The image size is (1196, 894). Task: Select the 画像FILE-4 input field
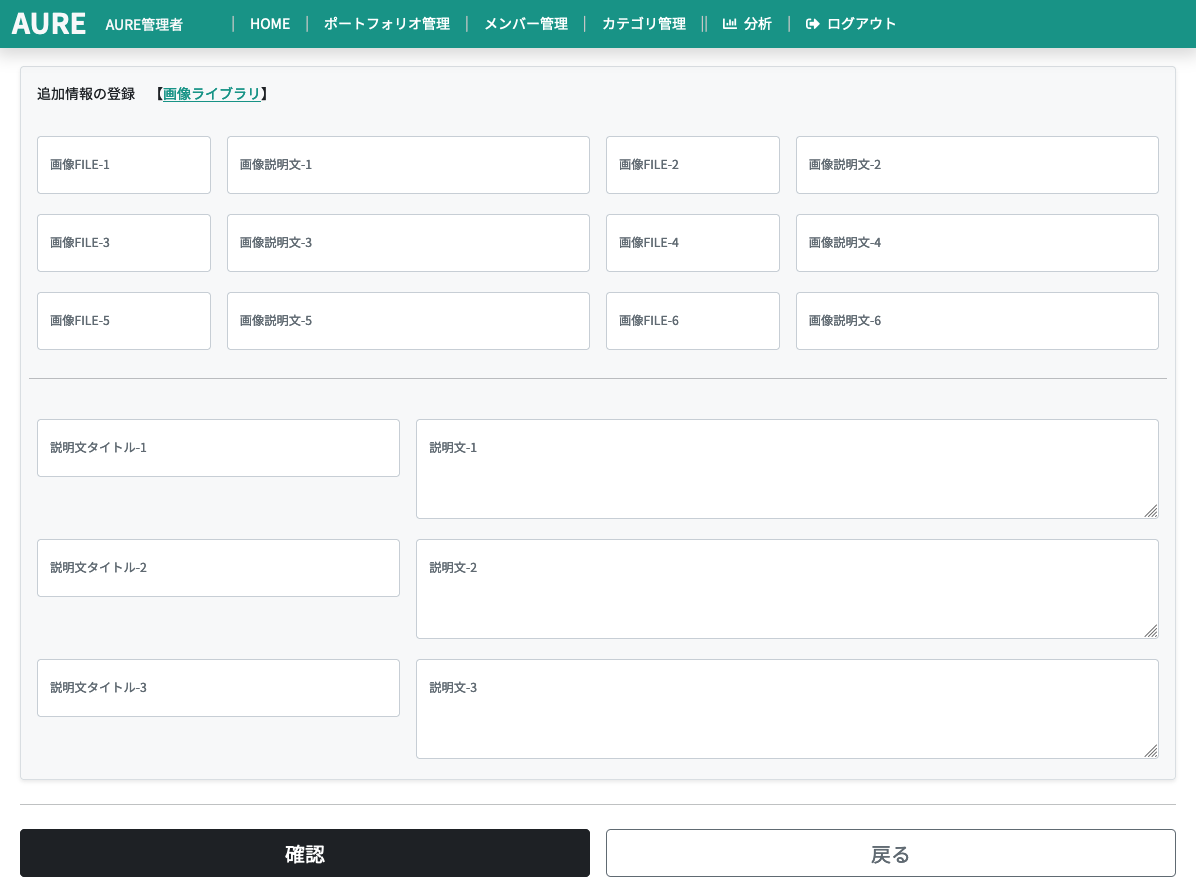pos(692,243)
